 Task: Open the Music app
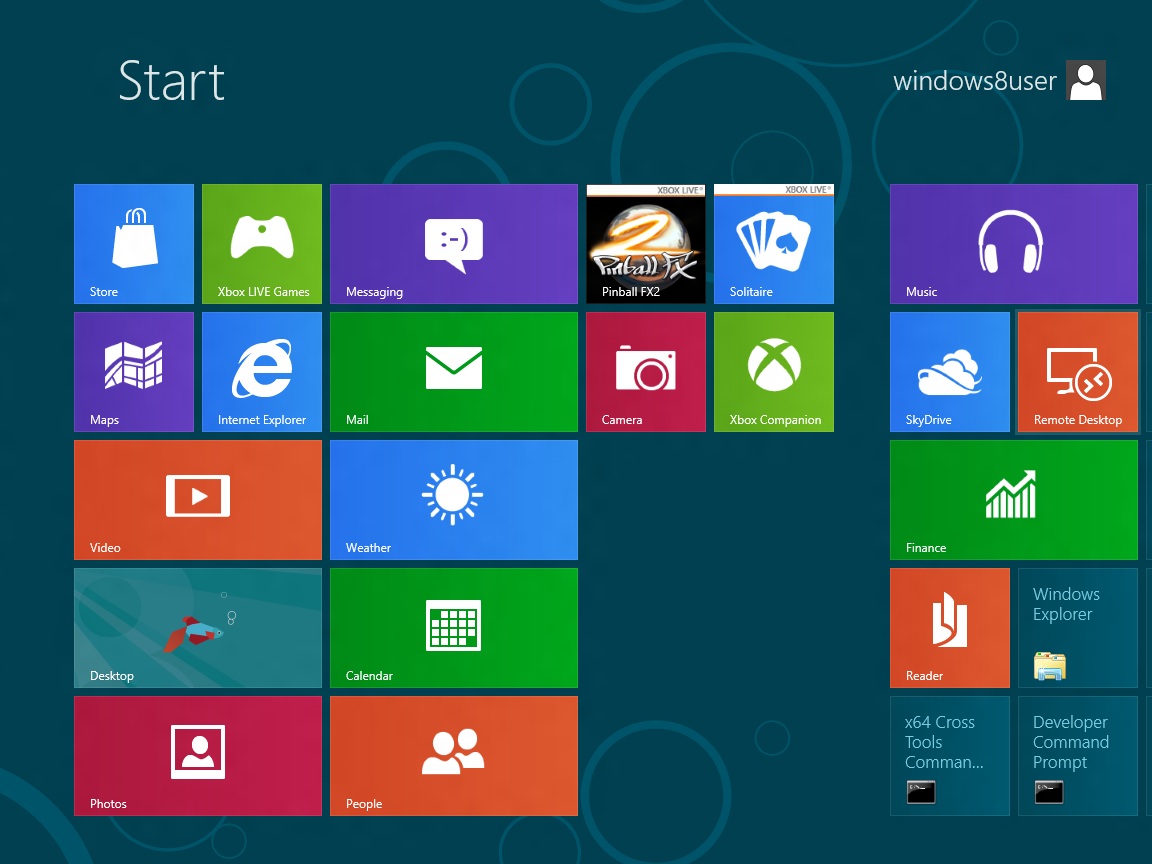(1013, 243)
